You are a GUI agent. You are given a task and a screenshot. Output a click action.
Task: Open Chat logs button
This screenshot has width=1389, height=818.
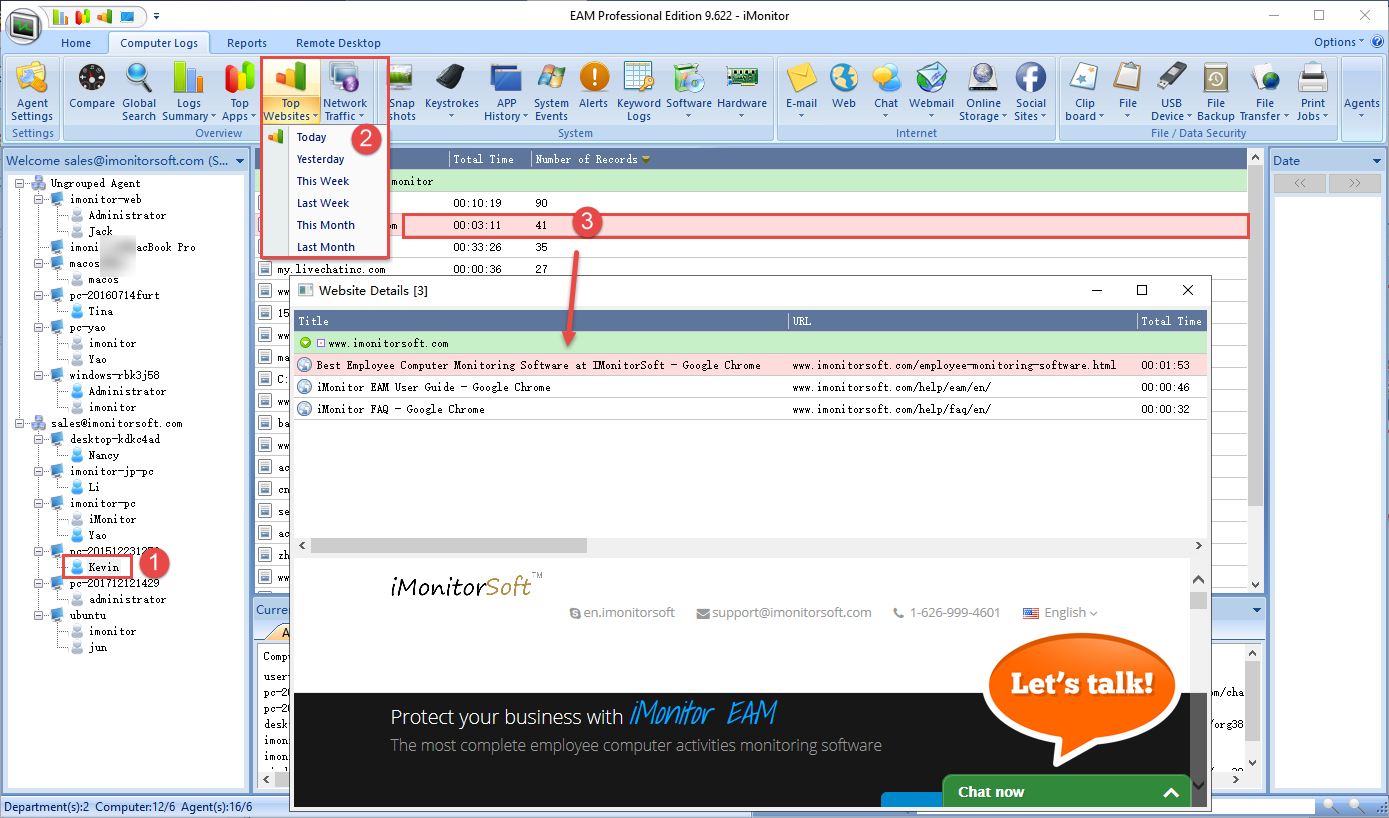pos(886,91)
